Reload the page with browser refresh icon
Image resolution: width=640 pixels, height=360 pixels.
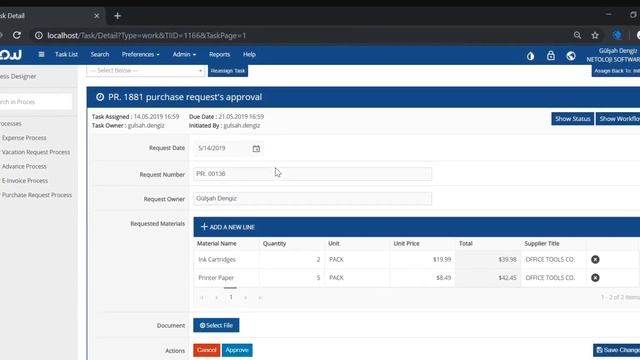17,36
